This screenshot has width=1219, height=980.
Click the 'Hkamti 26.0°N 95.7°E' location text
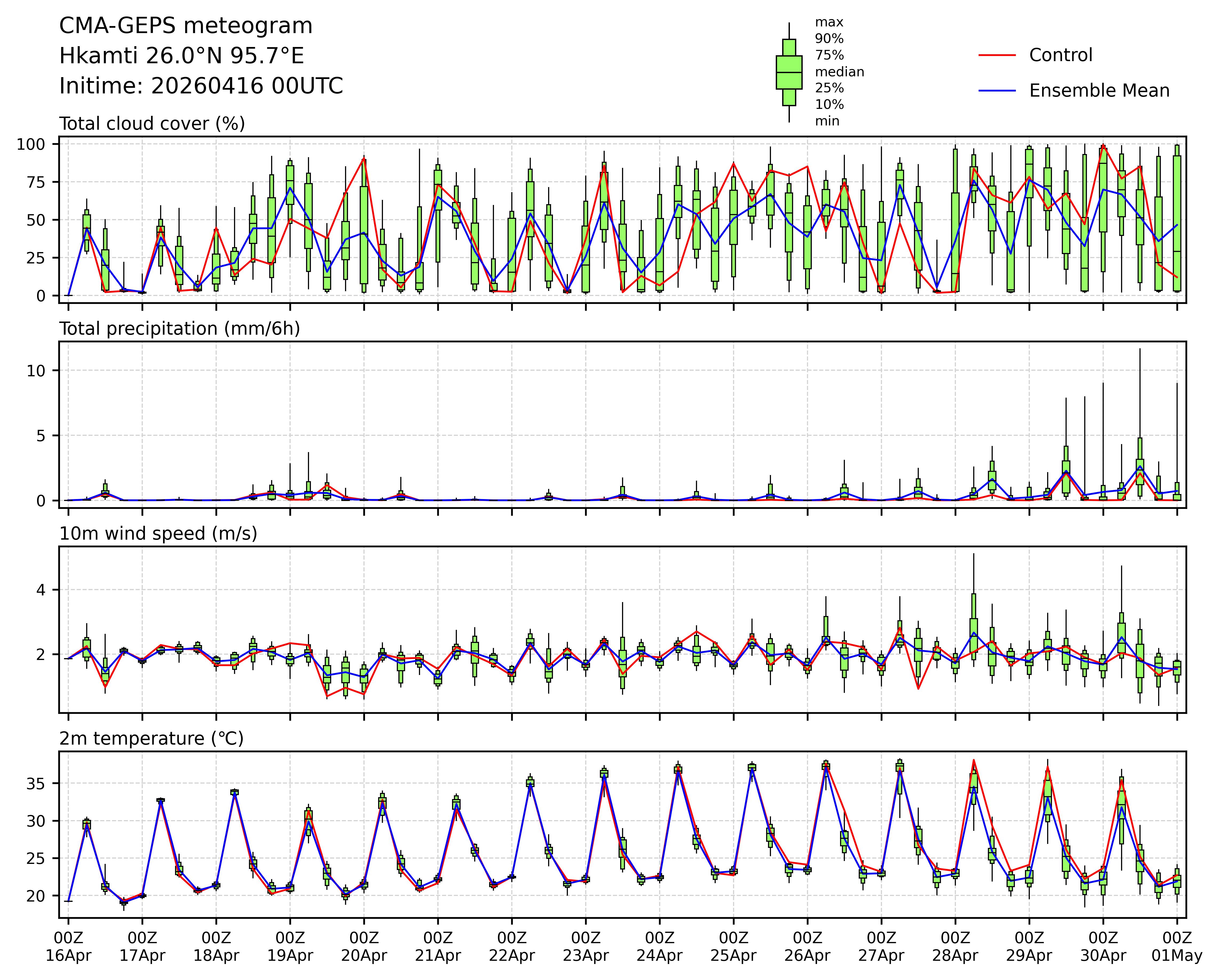[181, 56]
